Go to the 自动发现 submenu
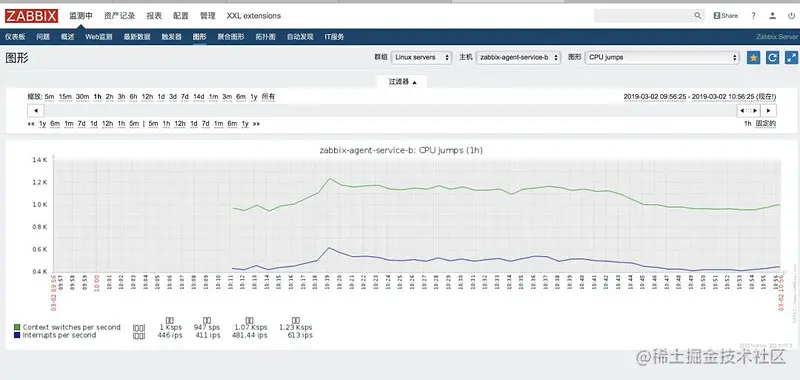 coord(300,37)
